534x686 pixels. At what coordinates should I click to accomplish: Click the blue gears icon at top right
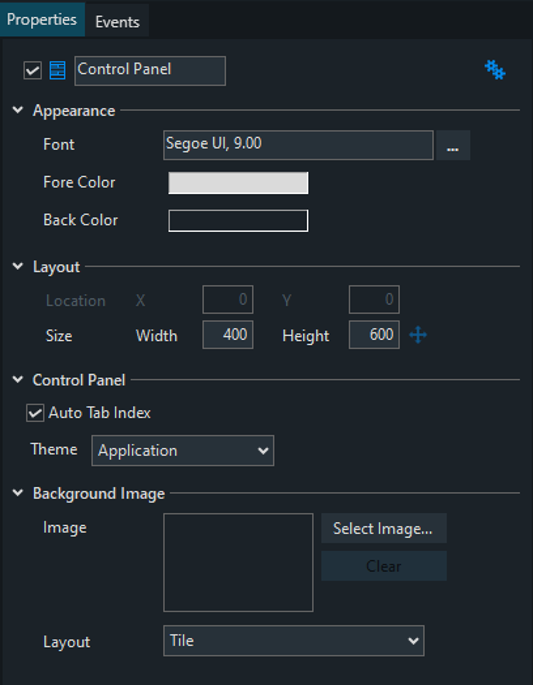point(495,70)
